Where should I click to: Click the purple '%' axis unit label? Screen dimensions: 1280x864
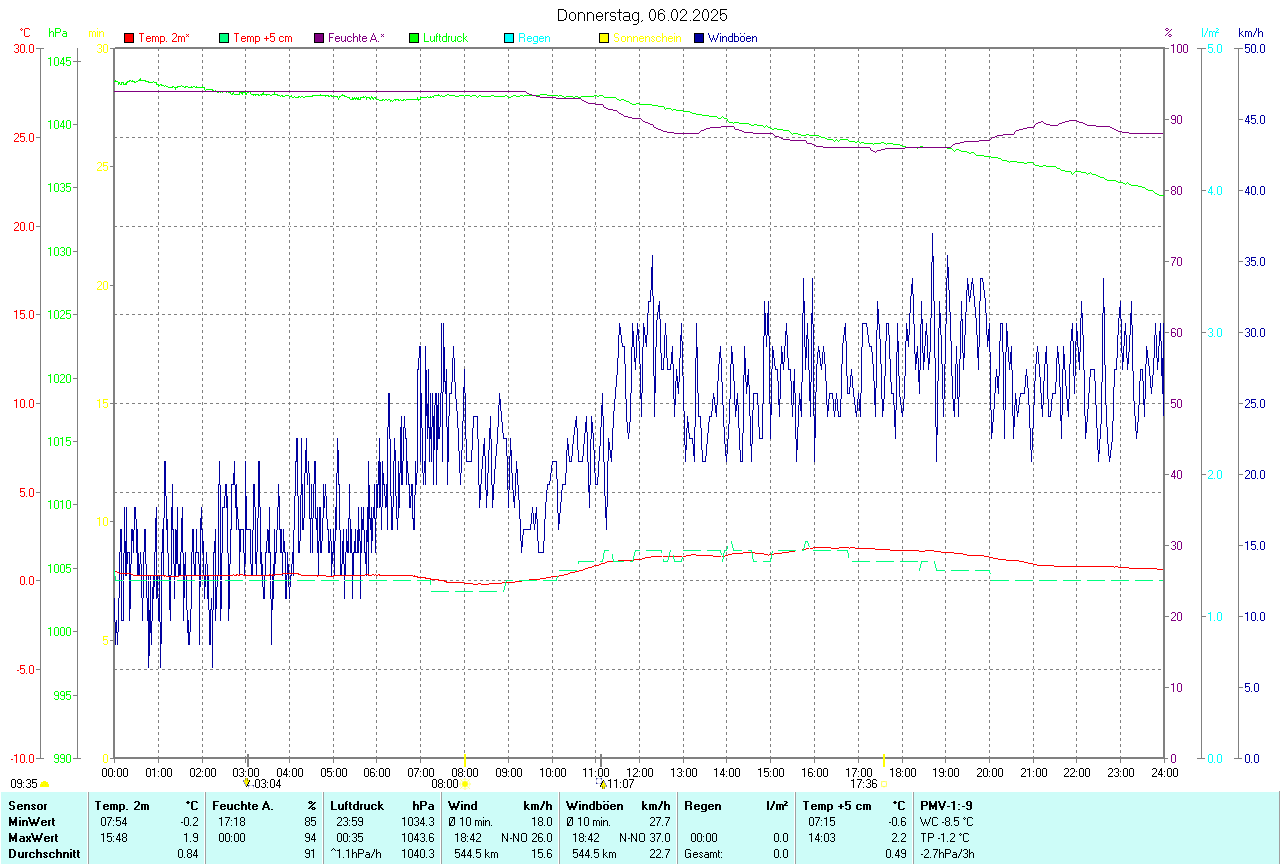[x=1168, y=33]
